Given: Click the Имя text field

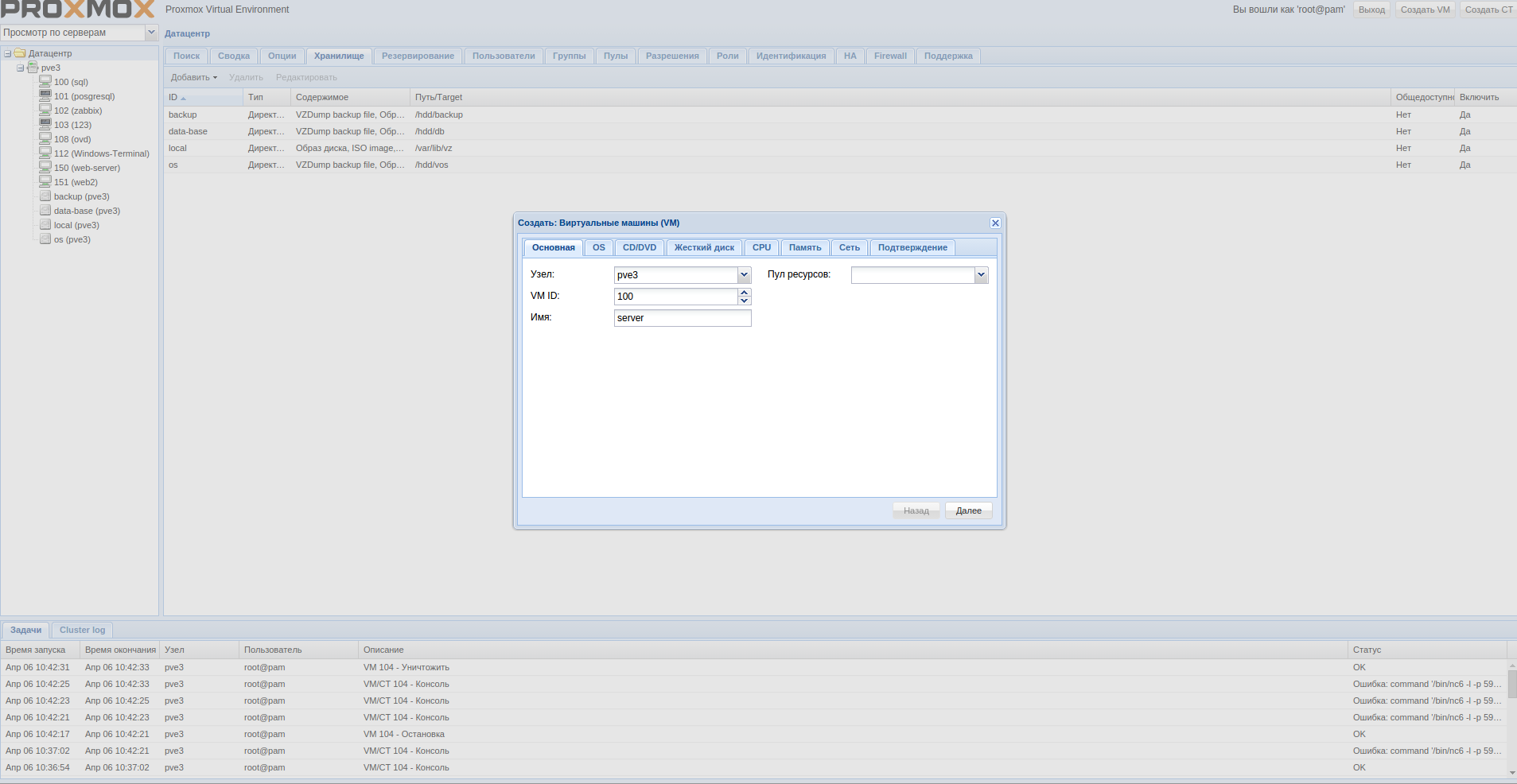Looking at the screenshot, I should point(682,318).
